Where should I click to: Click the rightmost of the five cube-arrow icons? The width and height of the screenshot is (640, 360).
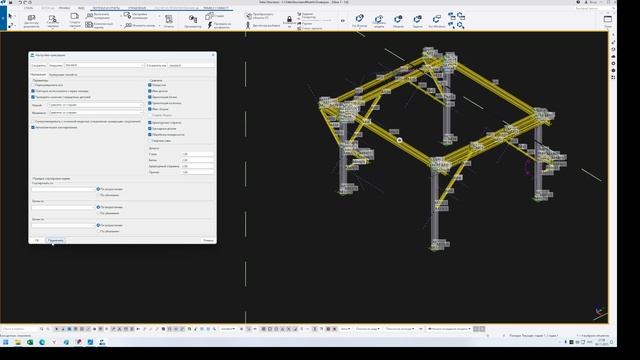(x=437, y=19)
